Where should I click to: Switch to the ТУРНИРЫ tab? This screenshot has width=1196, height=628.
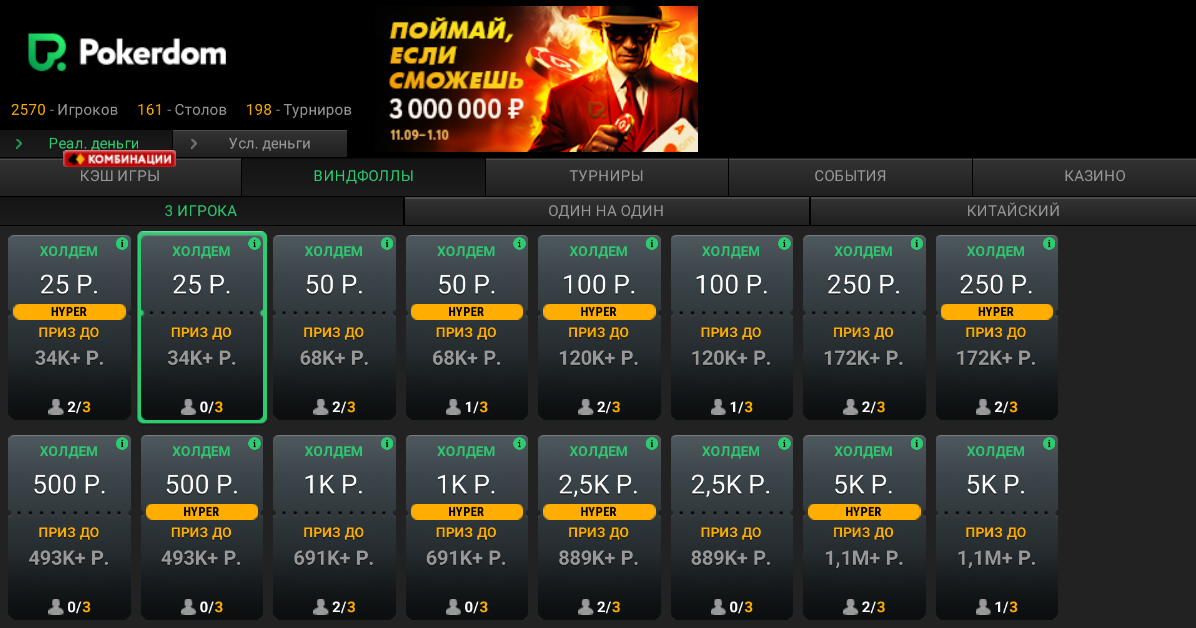(606, 176)
